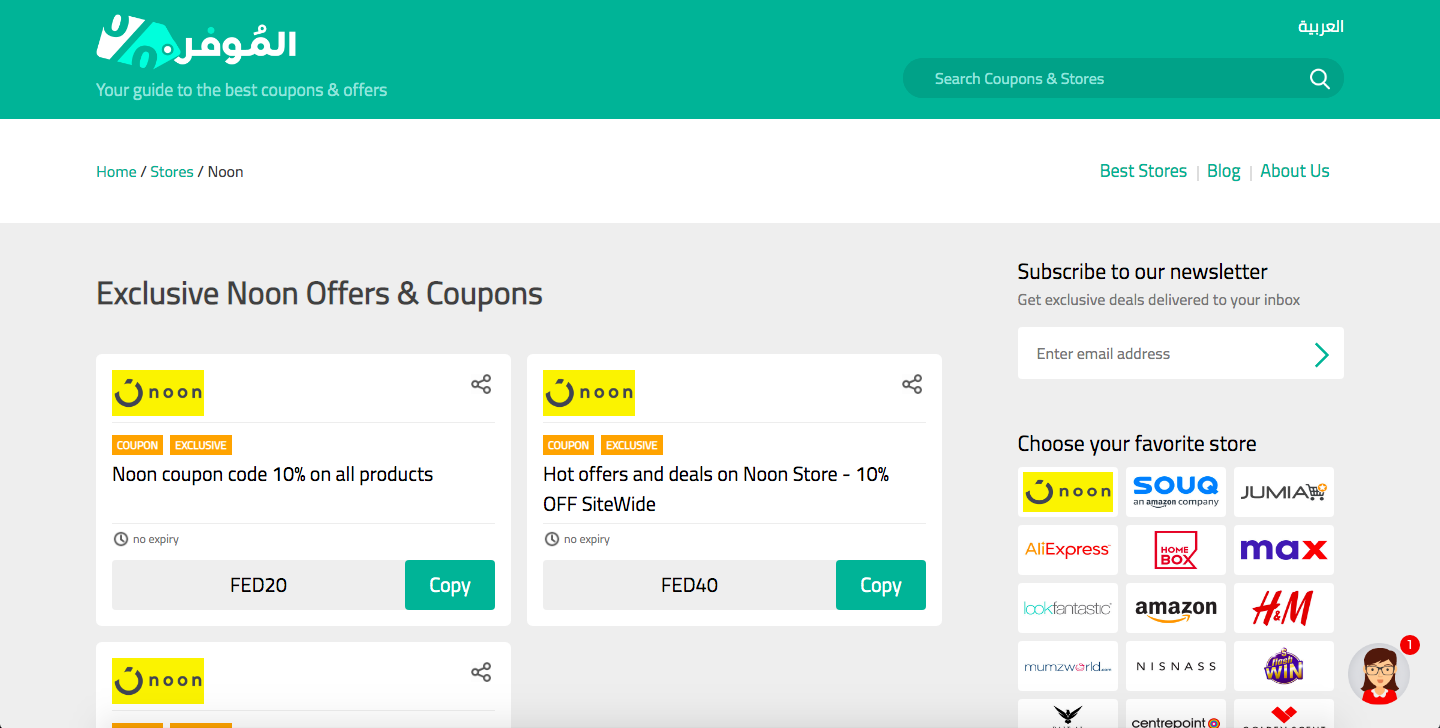This screenshot has height=728, width=1440.
Task: Choose the Noon store logo in sidebar
Action: click(x=1068, y=492)
